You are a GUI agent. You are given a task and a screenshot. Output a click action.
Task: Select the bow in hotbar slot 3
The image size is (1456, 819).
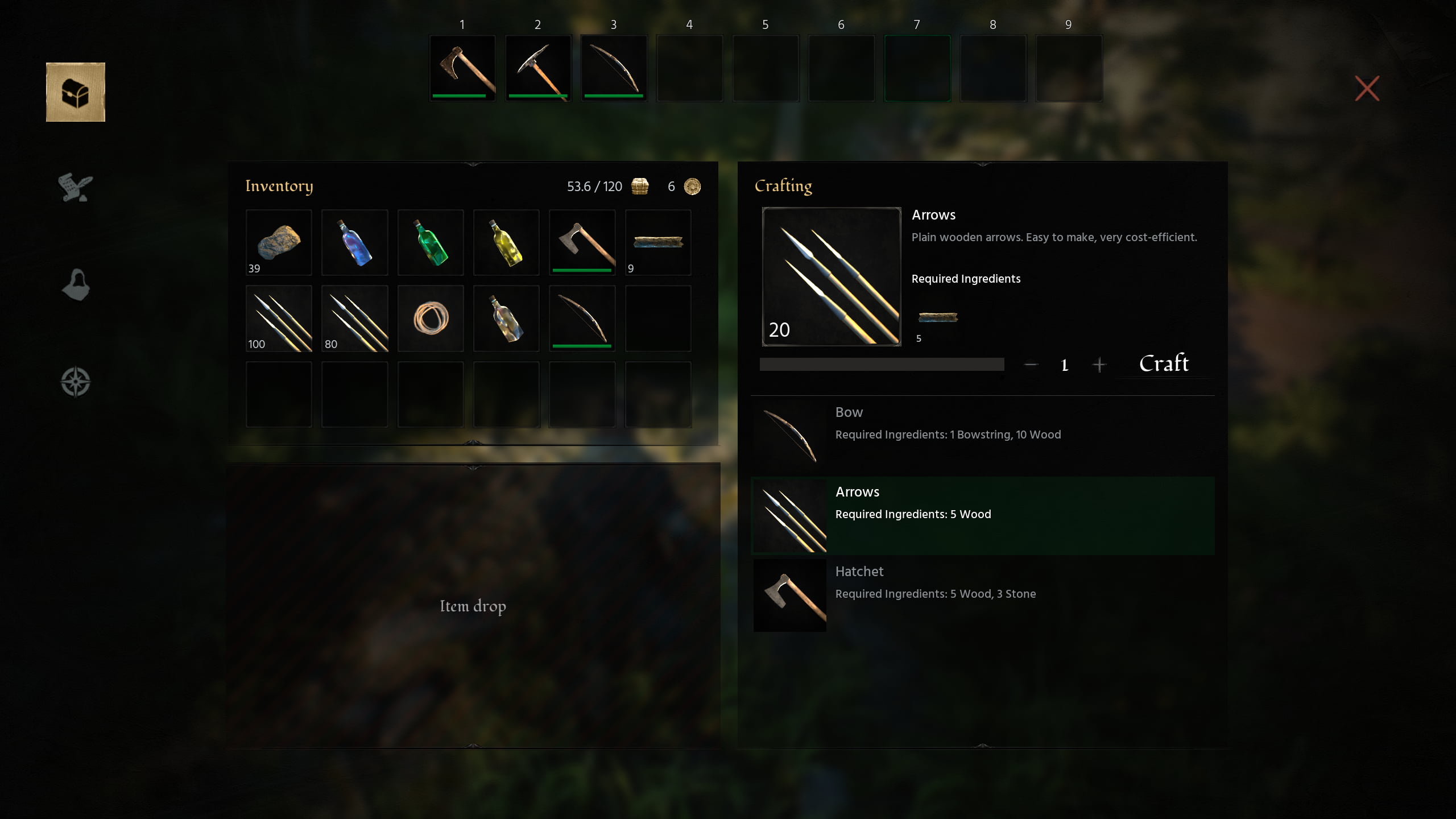tap(614, 68)
